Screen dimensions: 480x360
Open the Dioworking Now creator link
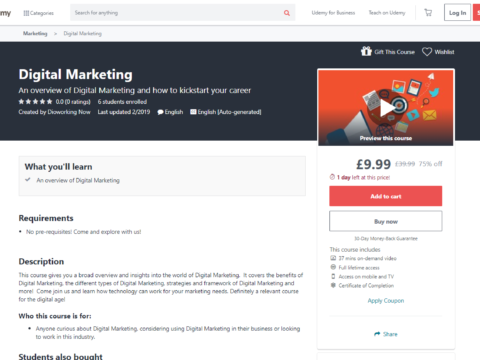pos(69,112)
